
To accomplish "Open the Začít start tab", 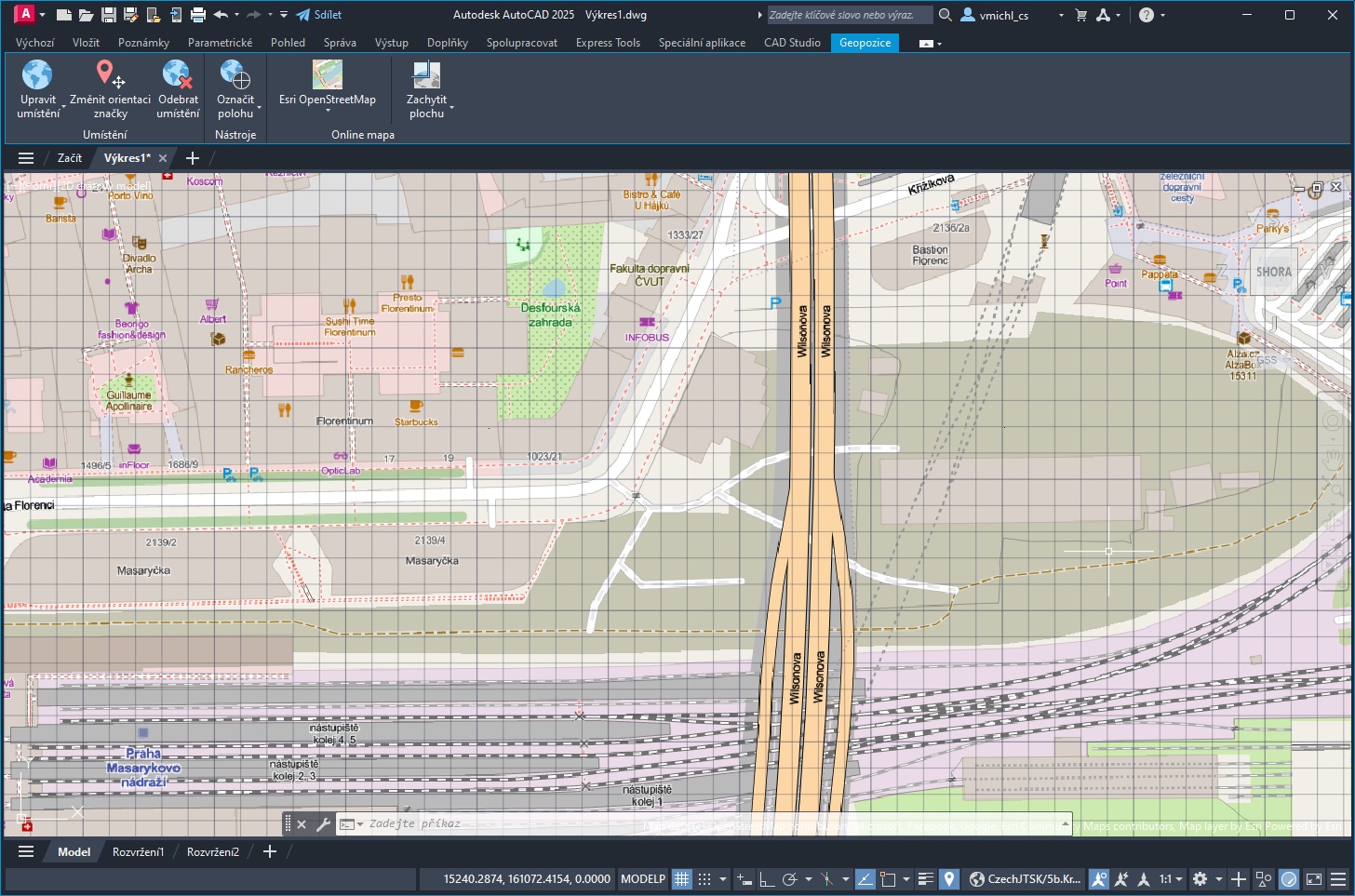I will coord(70,158).
